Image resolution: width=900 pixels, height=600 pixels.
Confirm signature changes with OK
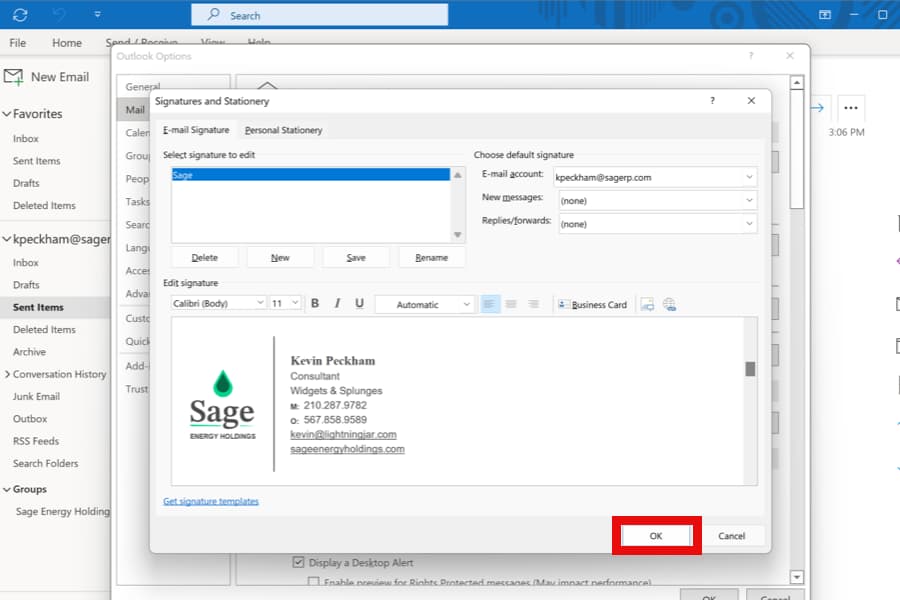(x=656, y=535)
